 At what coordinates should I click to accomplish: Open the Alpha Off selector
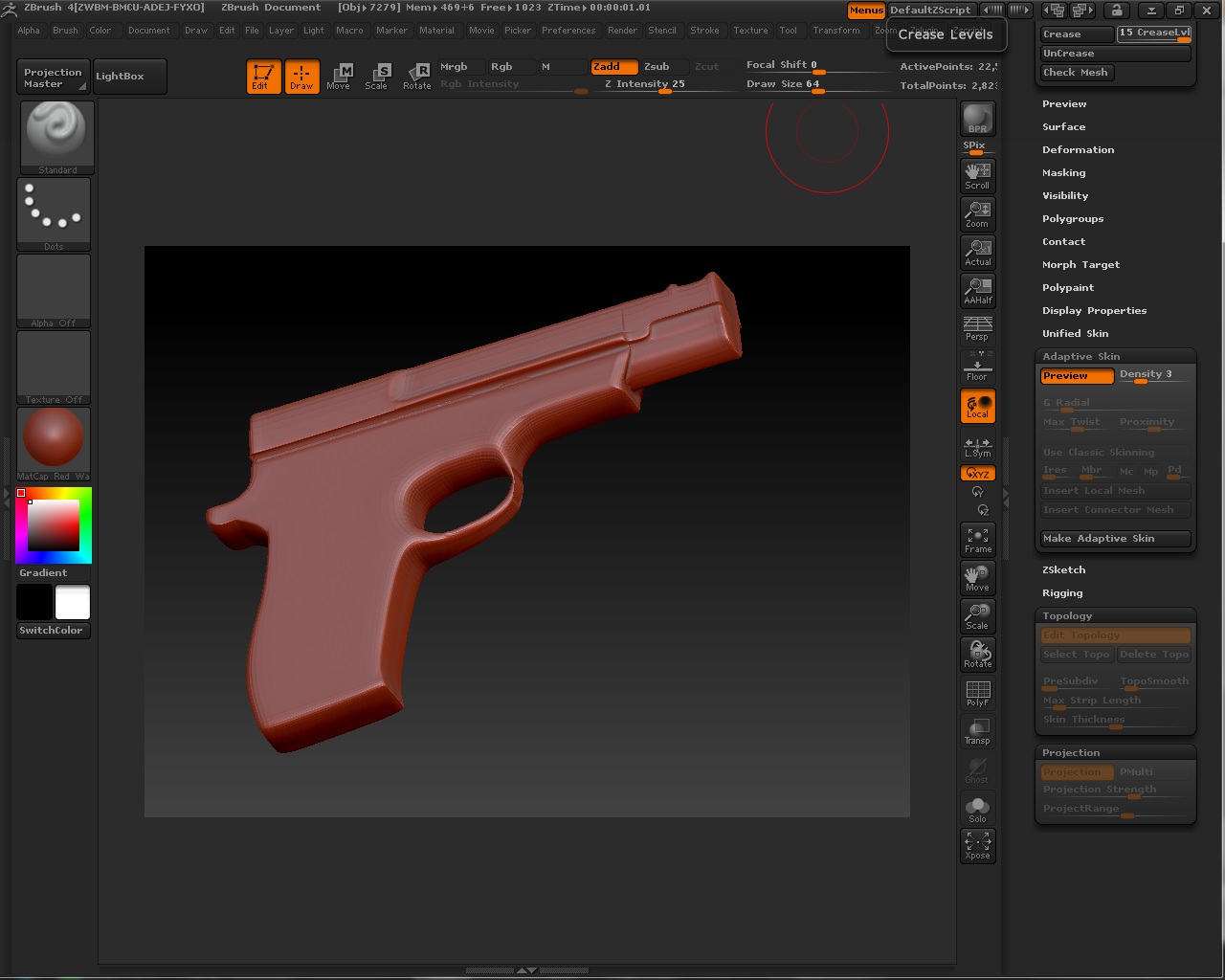click(54, 291)
